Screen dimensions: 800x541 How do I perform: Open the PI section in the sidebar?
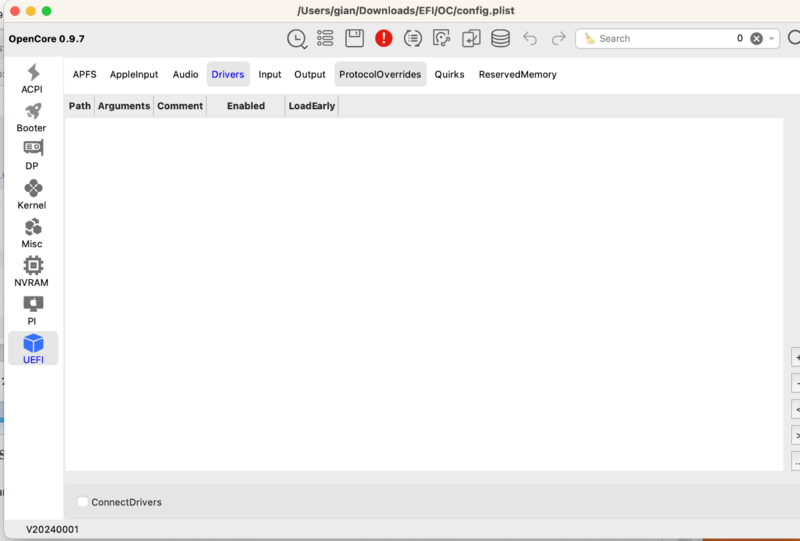point(32,310)
